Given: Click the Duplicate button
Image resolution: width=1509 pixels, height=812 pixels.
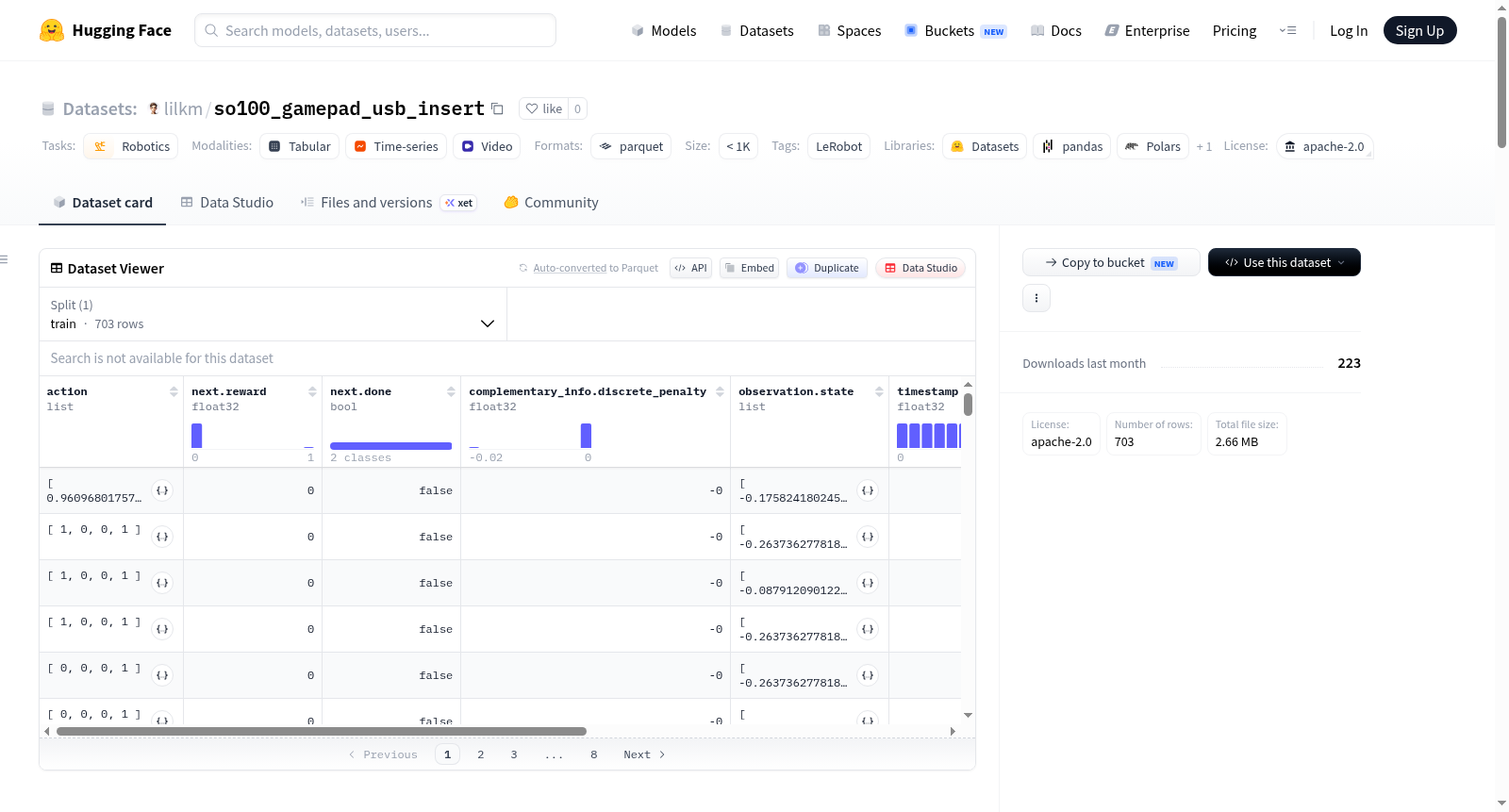Looking at the screenshot, I should pyautogui.click(x=827, y=268).
